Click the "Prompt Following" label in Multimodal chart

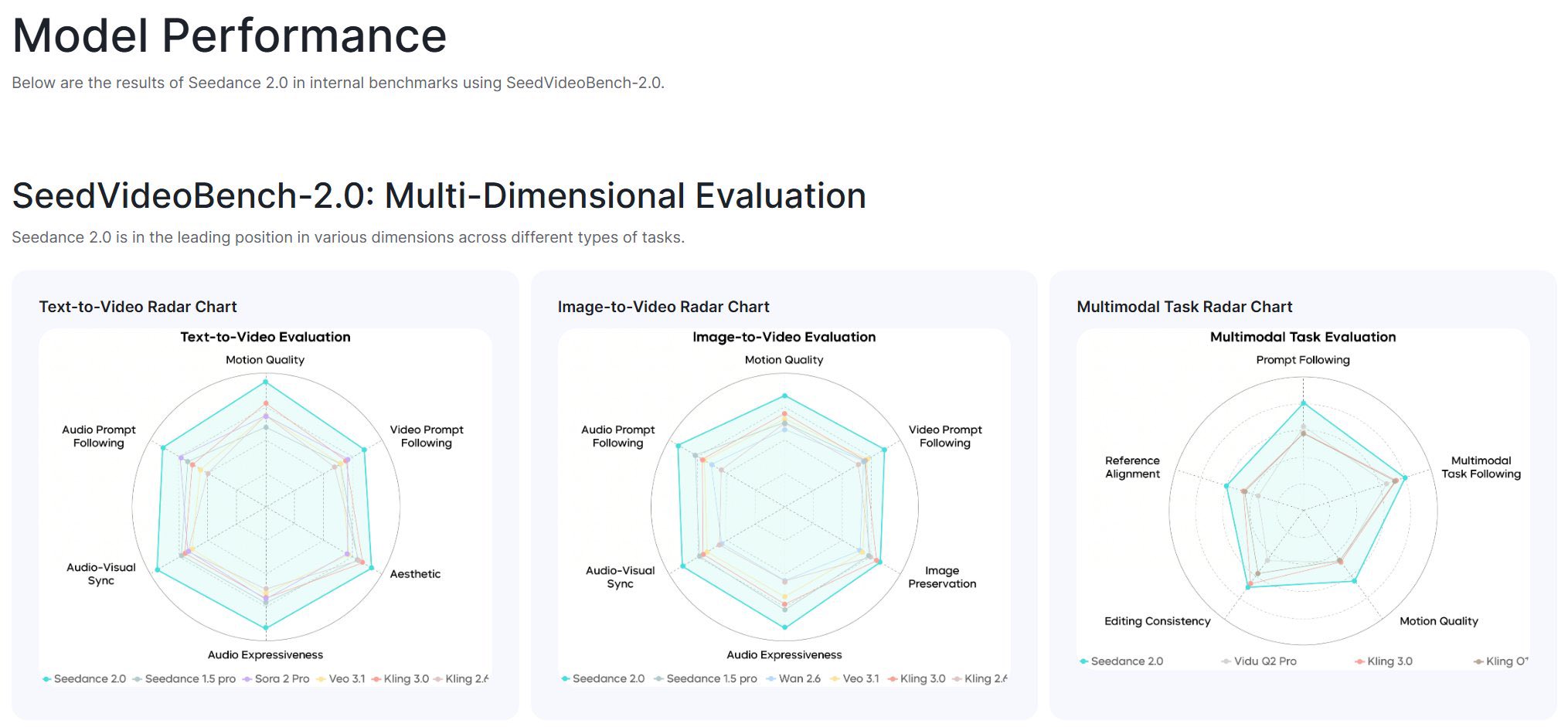(1303, 360)
